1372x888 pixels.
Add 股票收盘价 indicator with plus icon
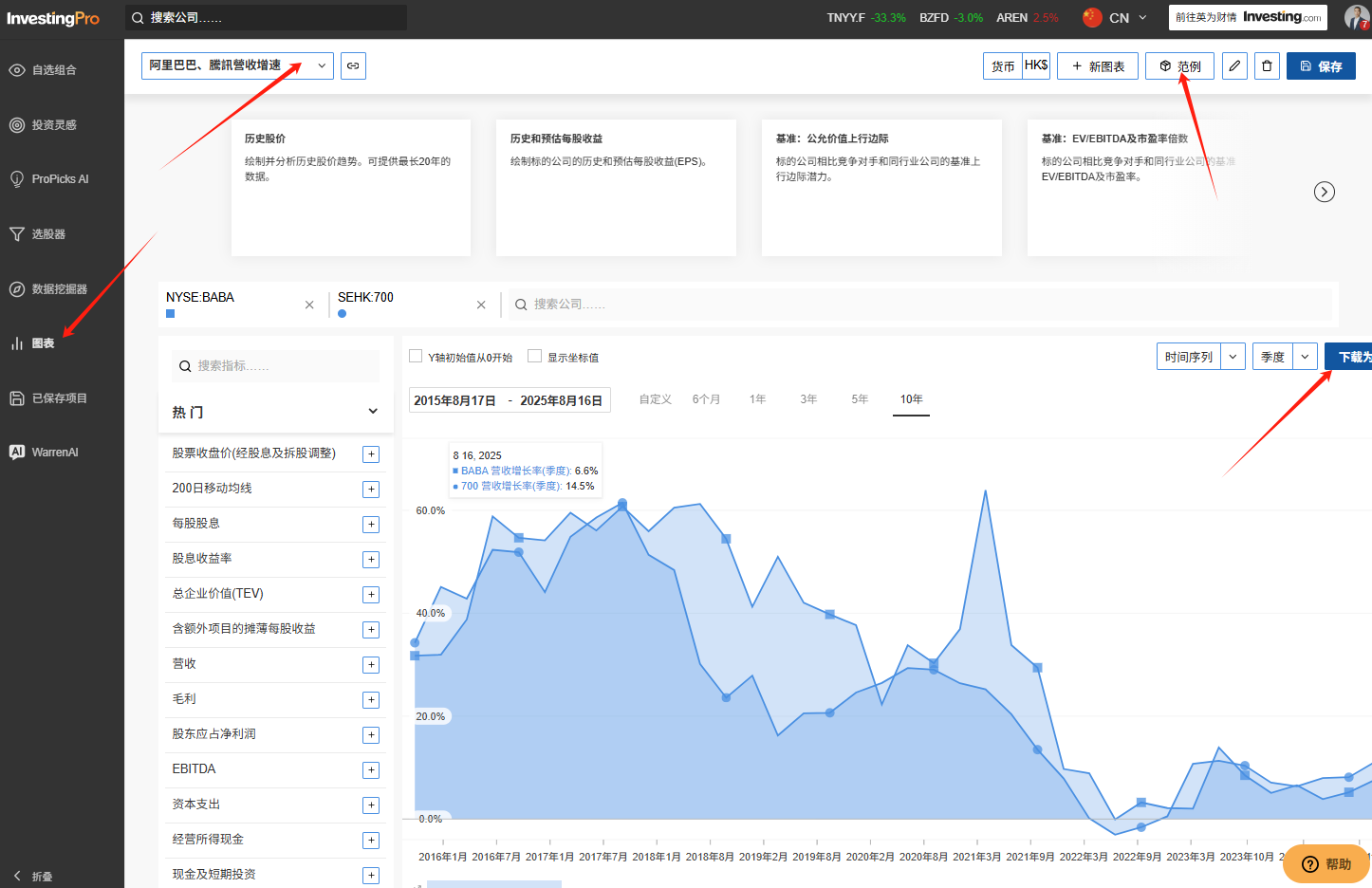click(371, 454)
